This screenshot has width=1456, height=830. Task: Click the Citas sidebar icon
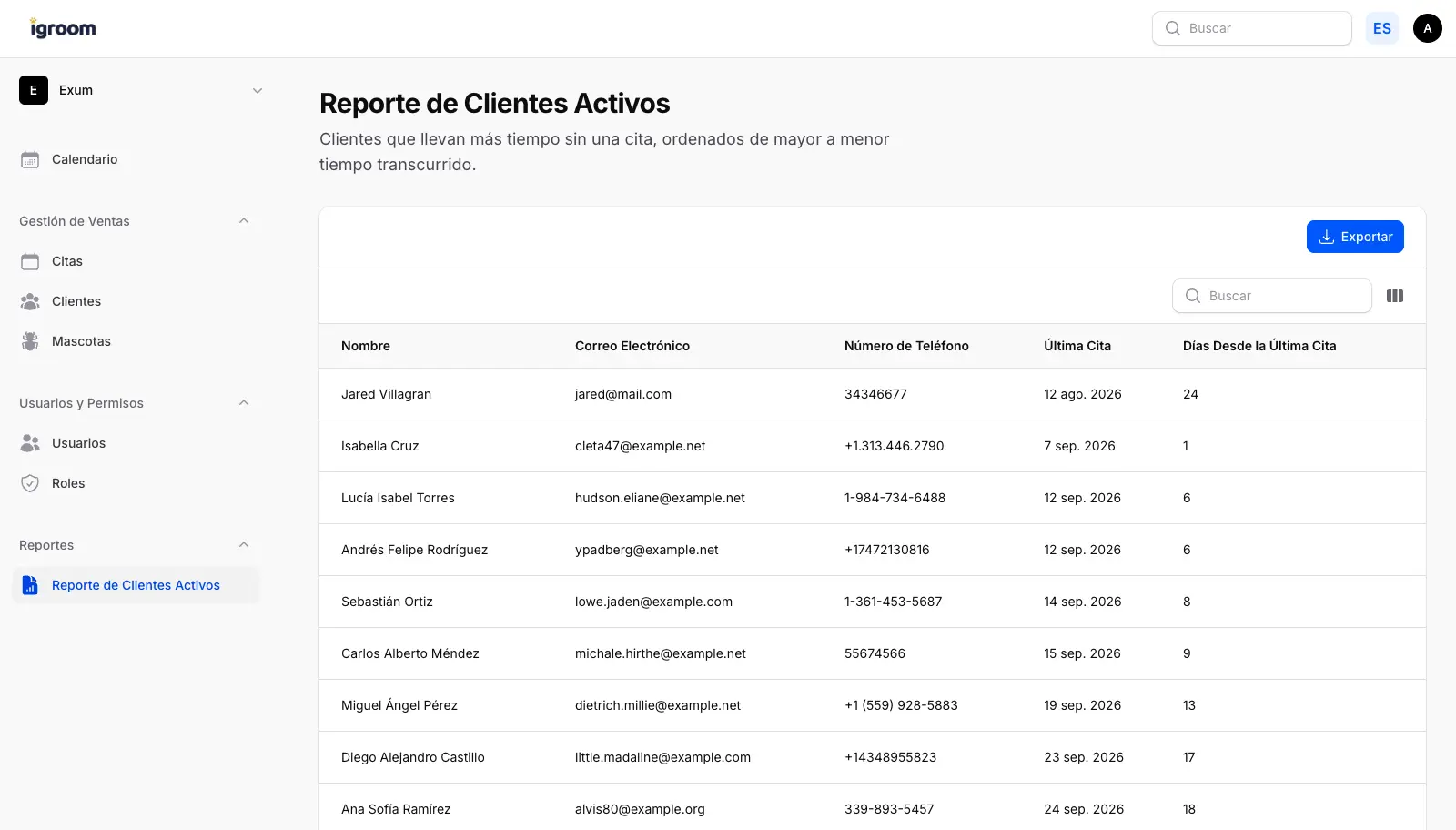[30, 261]
